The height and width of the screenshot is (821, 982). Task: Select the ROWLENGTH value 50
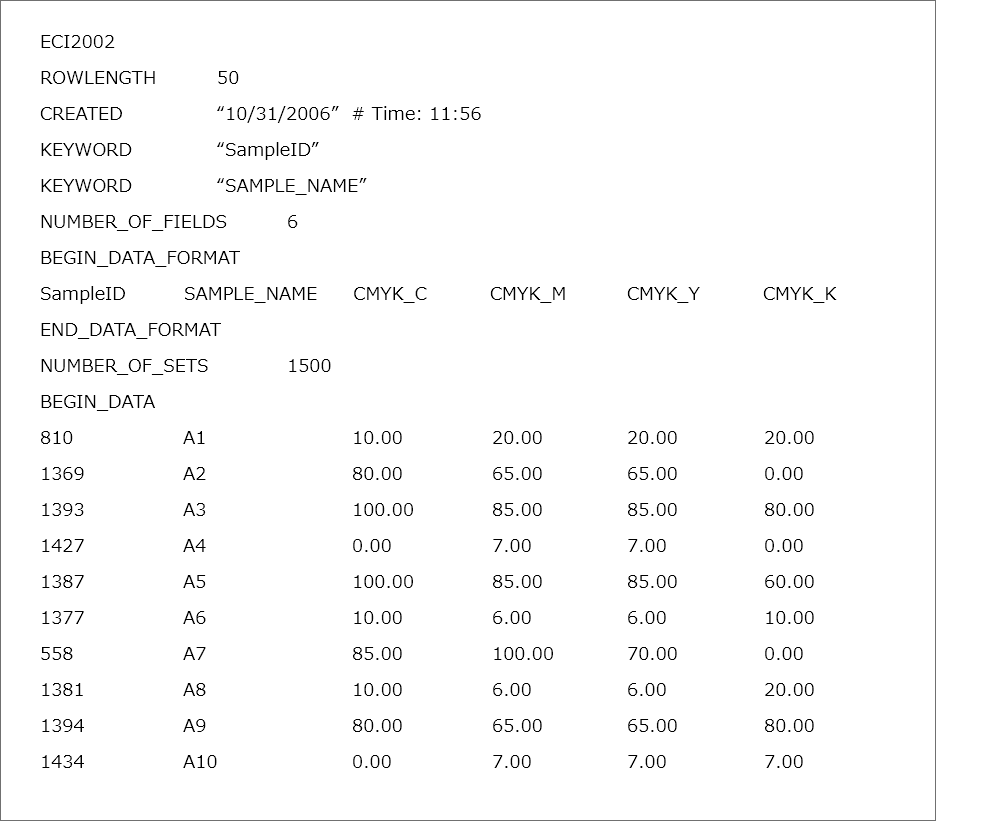228,78
